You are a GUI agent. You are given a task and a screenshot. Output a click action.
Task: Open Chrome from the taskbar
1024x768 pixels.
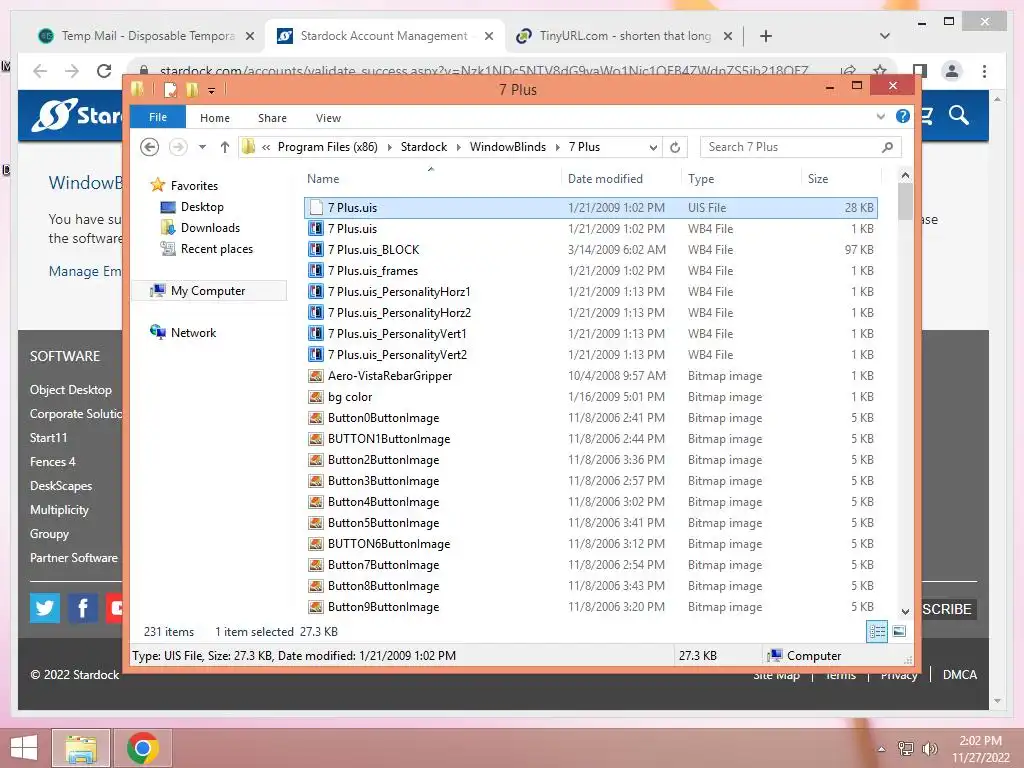pos(143,748)
